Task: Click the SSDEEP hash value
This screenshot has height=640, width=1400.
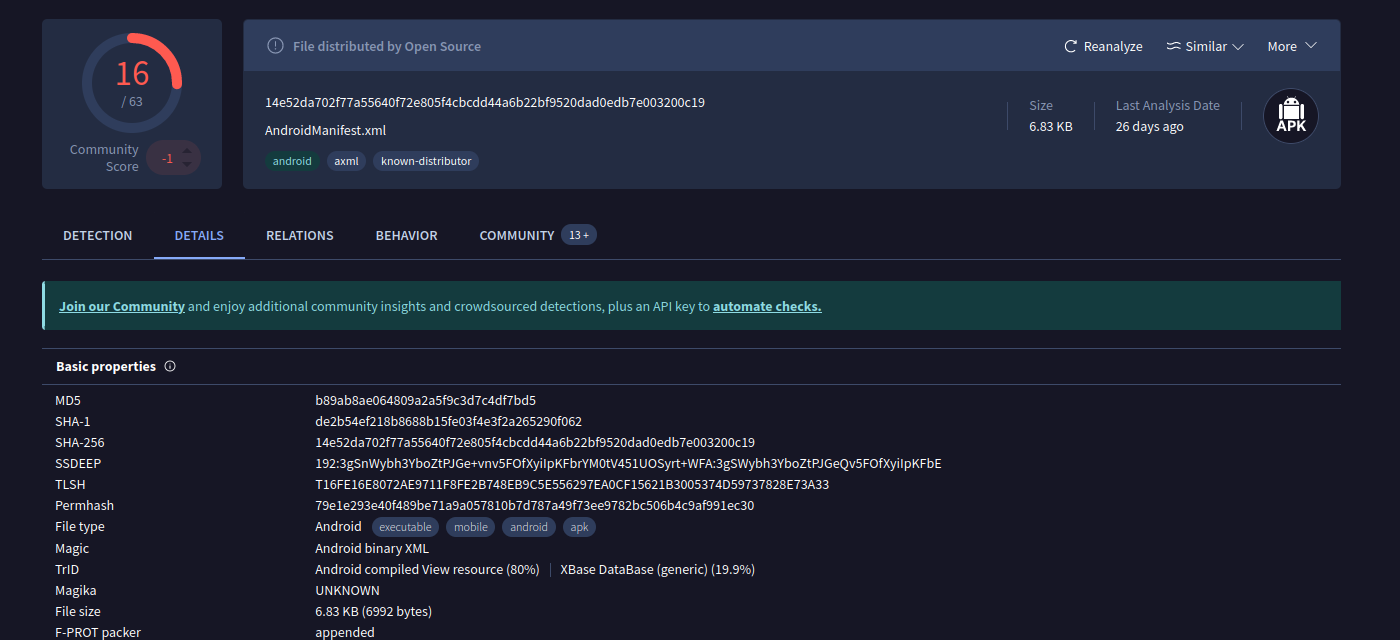Action: 628,464
